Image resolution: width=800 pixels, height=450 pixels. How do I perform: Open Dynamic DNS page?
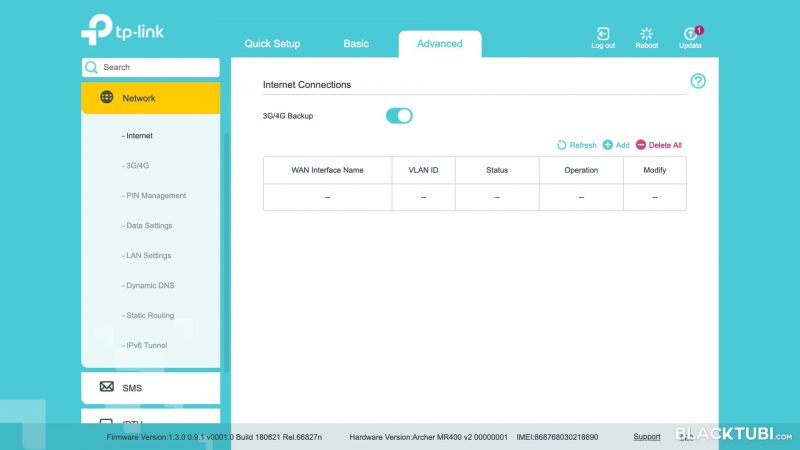click(x=148, y=285)
